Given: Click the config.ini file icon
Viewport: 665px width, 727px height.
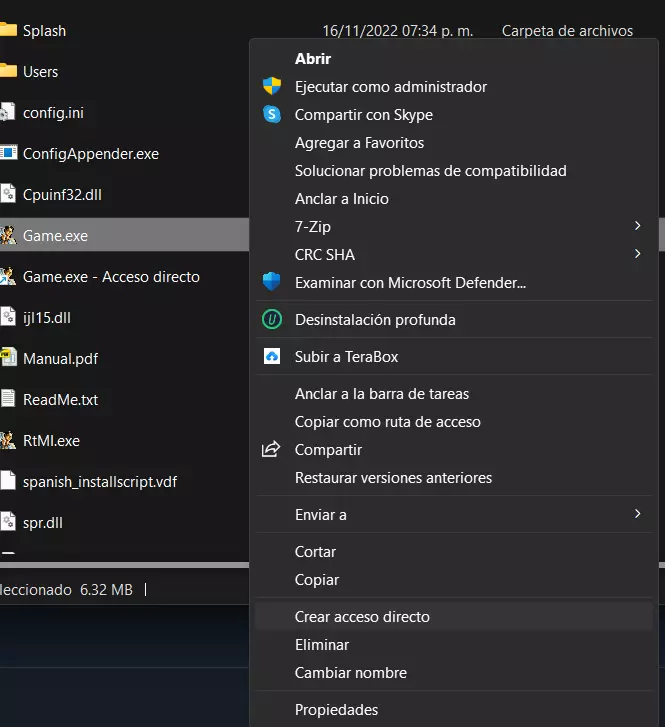Looking at the screenshot, I should tap(7, 113).
